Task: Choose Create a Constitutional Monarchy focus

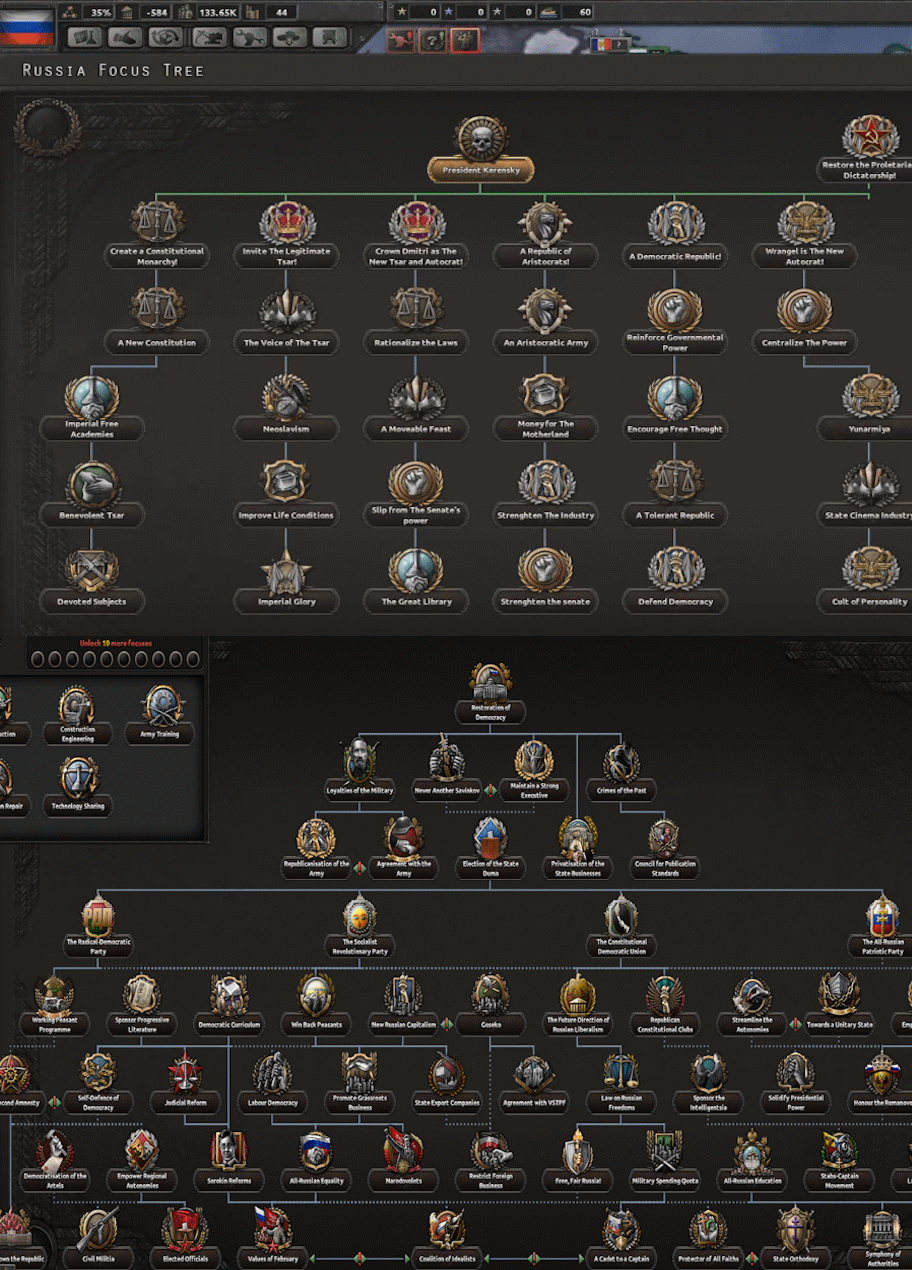Action: pyautogui.click(x=157, y=234)
